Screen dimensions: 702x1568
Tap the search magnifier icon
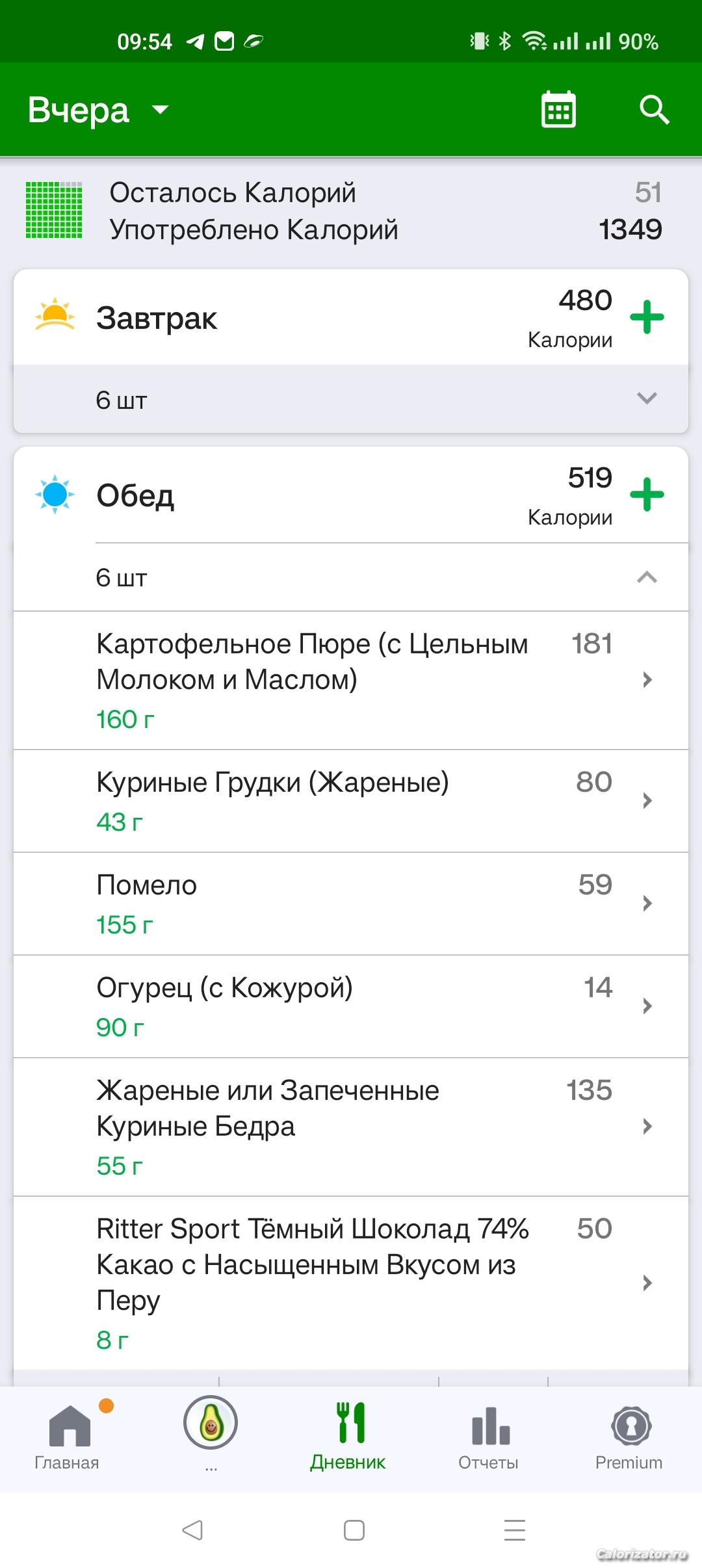tap(654, 109)
